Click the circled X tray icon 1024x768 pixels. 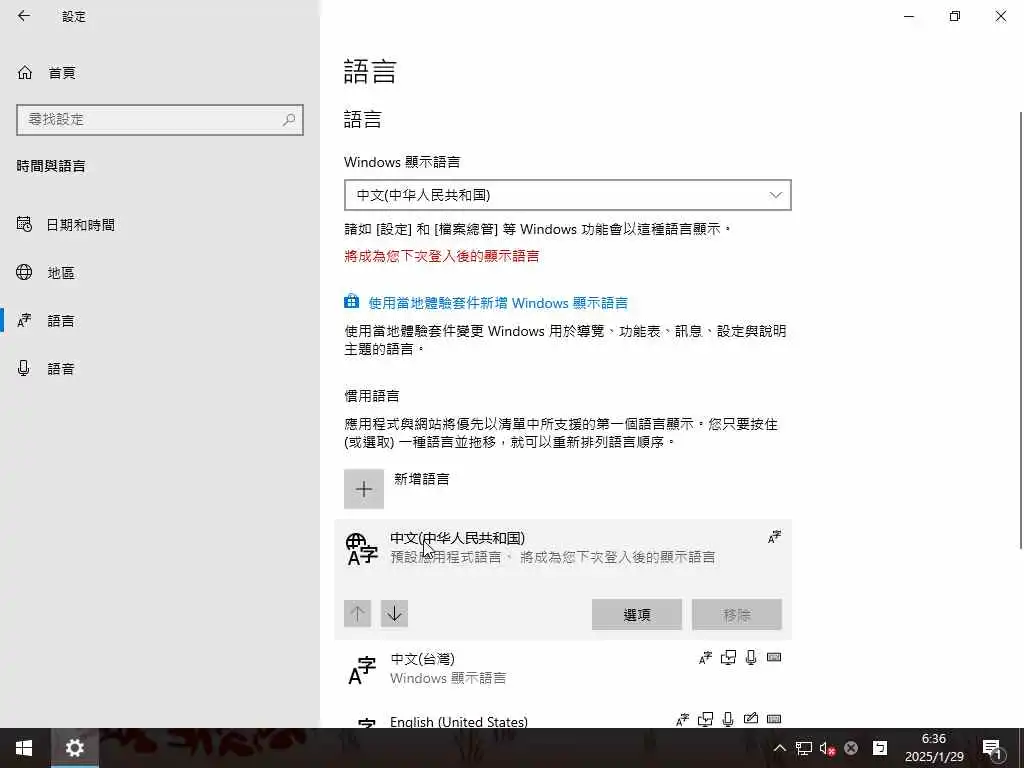pyautogui.click(x=851, y=748)
